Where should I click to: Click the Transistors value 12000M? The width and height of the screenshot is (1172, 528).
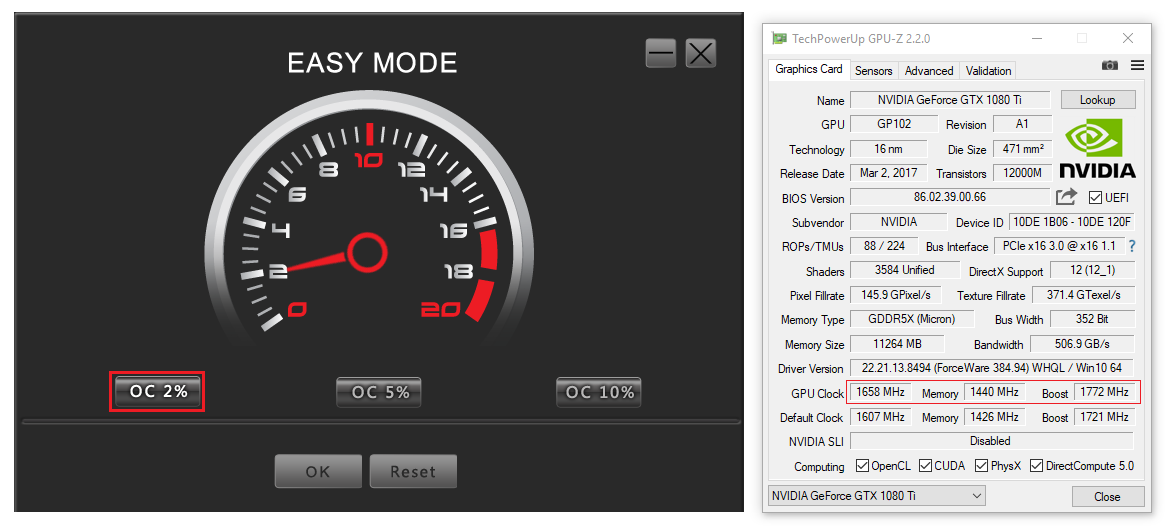pyautogui.click(x=1022, y=173)
